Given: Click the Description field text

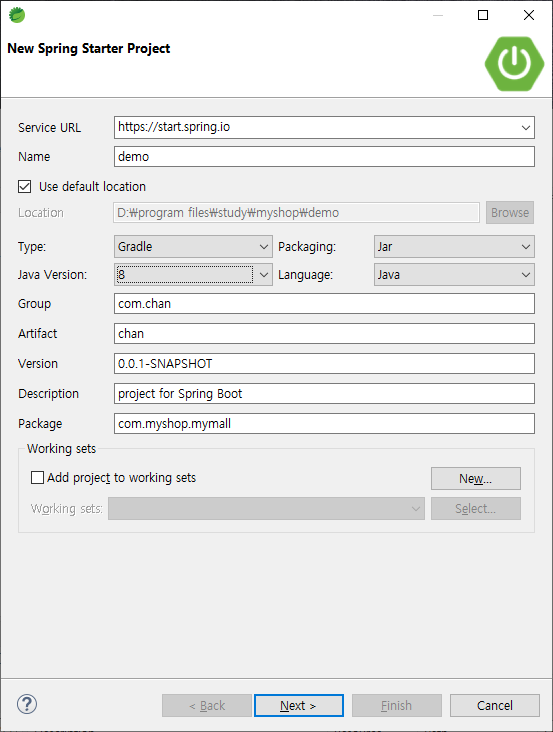Looking at the screenshot, I should pos(324,394).
